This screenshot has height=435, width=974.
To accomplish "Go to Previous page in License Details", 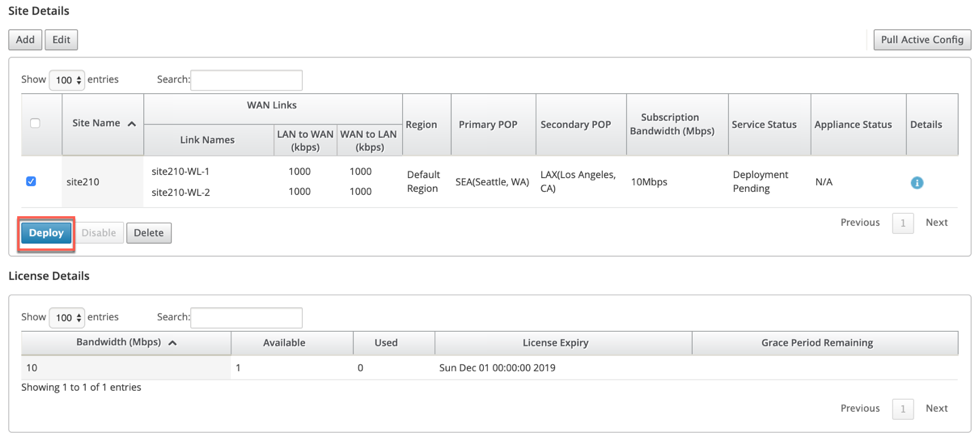I will coord(860,408).
